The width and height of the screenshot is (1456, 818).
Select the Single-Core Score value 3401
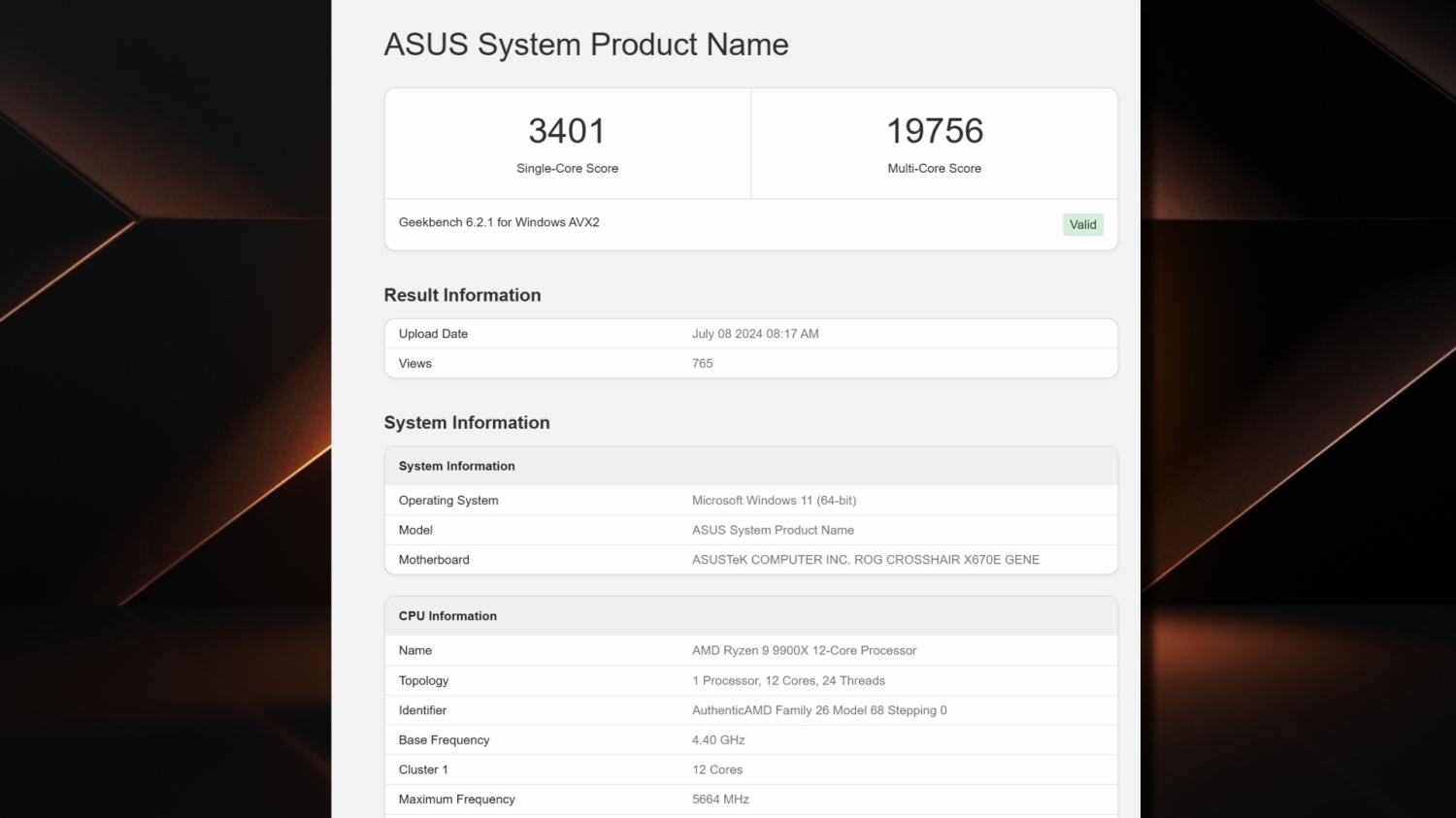pyautogui.click(x=567, y=130)
